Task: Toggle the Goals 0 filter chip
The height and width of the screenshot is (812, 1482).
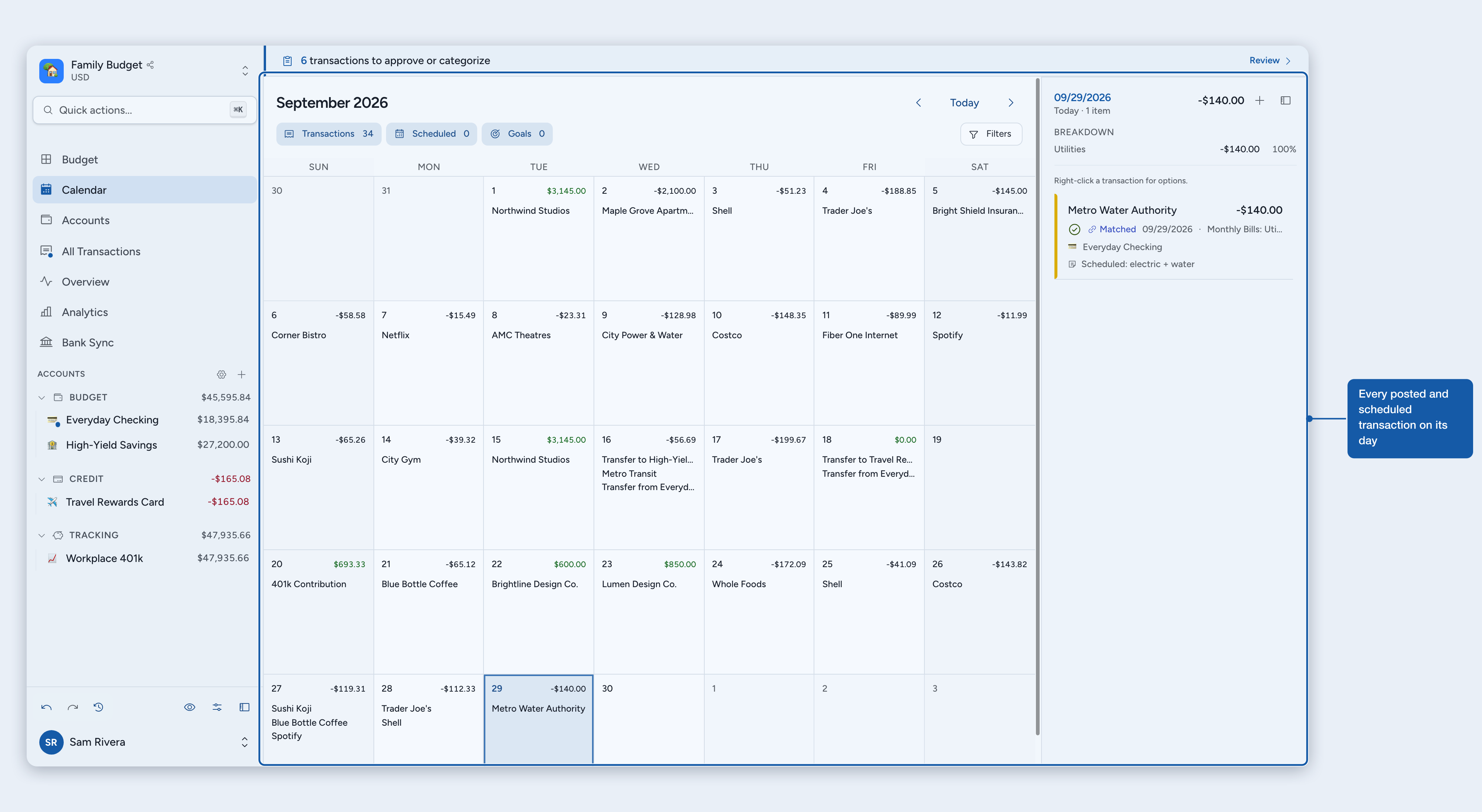Action: [x=517, y=134]
